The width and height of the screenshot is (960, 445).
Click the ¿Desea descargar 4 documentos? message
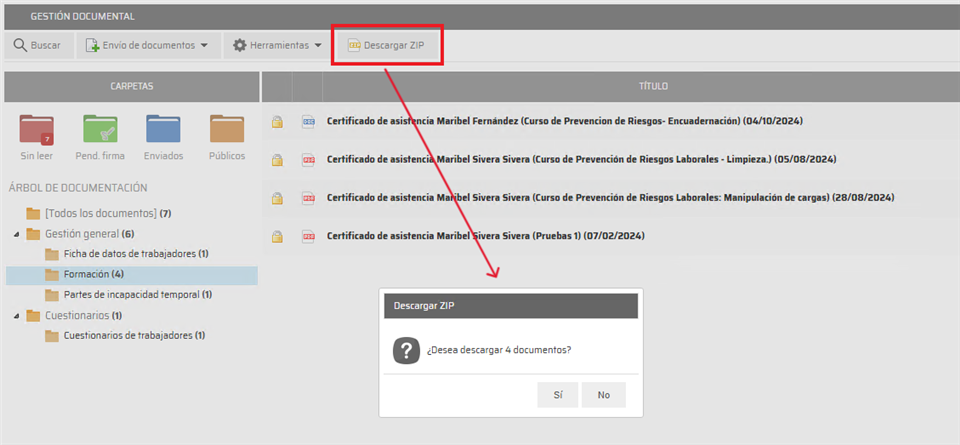coord(499,351)
